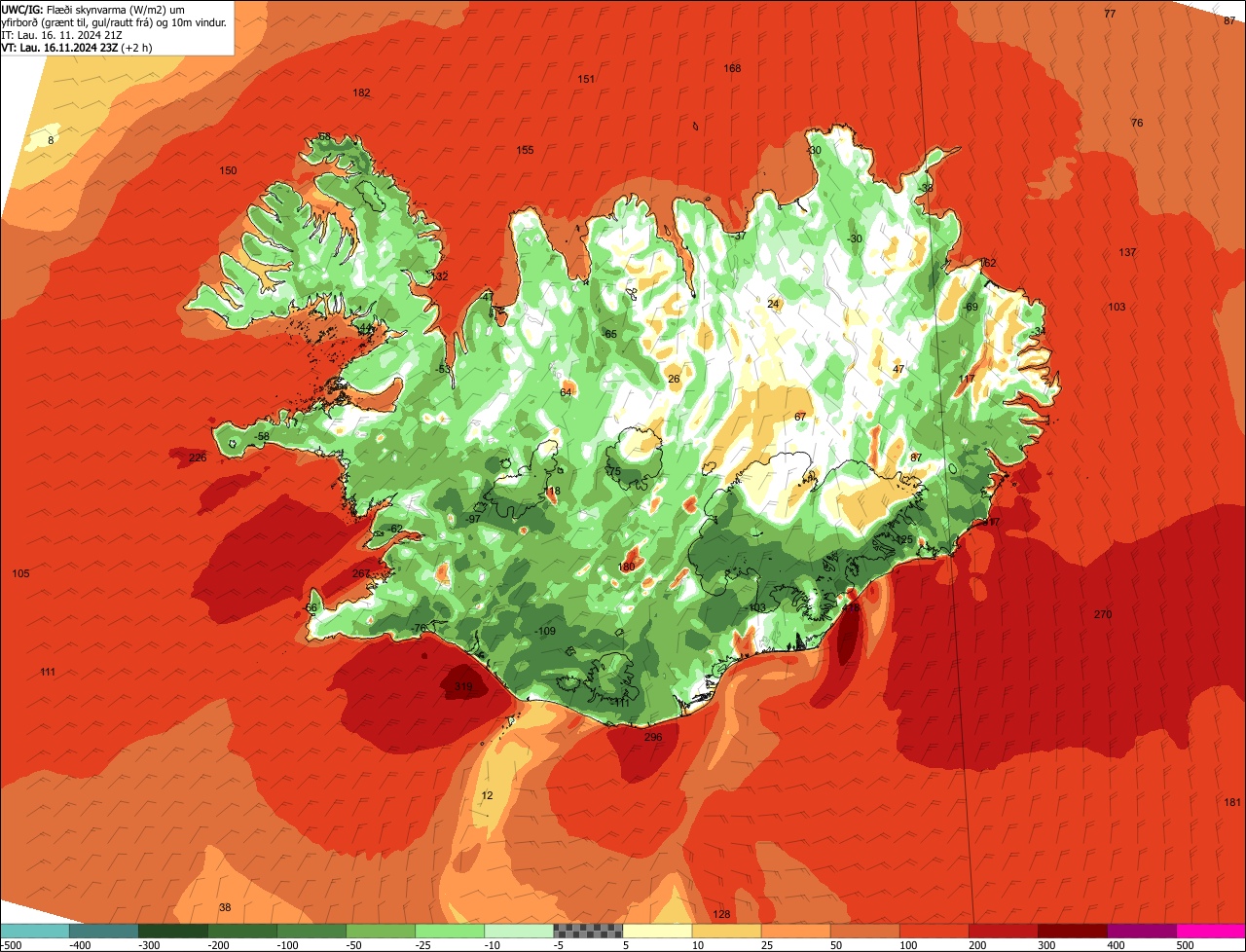1246x952 pixels.
Task: Click the legend swatch between -300 and -200
Action: (172, 931)
